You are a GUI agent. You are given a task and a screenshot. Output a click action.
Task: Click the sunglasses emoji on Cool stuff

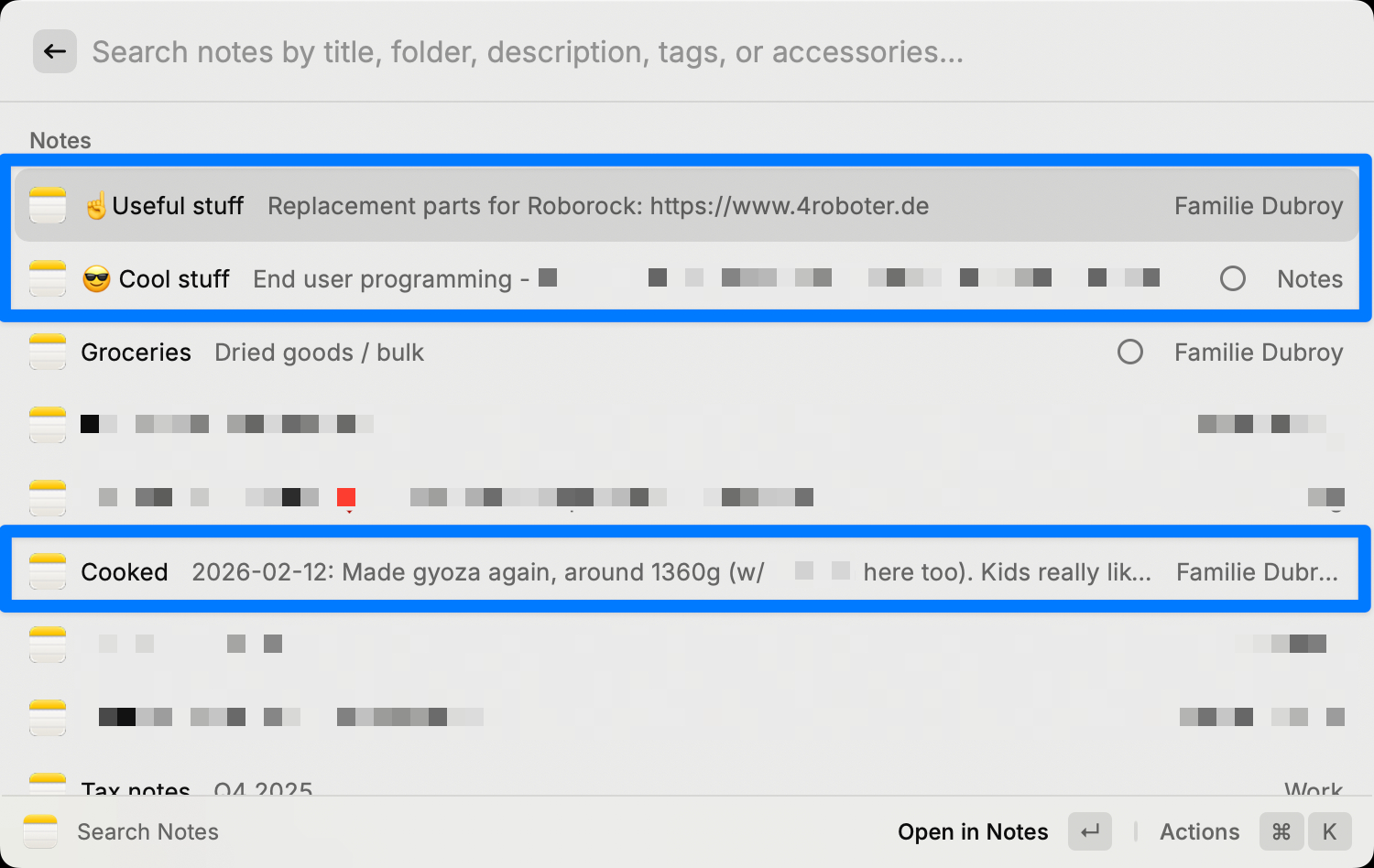click(x=96, y=279)
